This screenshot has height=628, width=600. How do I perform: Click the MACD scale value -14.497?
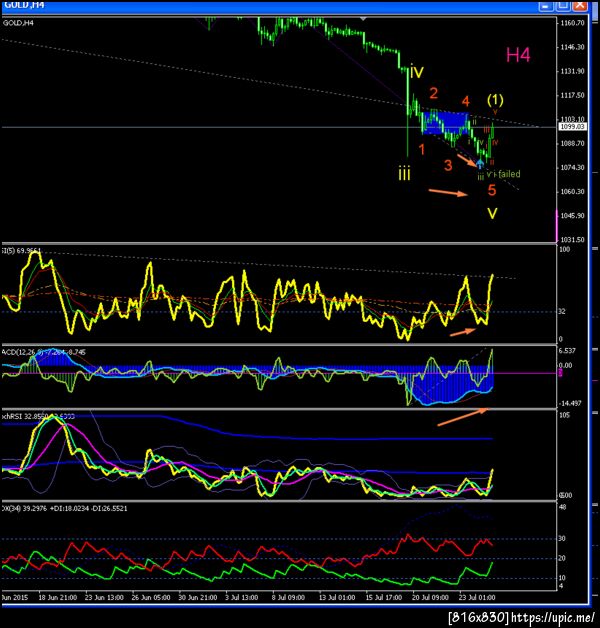pyautogui.click(x=568, y=403)
